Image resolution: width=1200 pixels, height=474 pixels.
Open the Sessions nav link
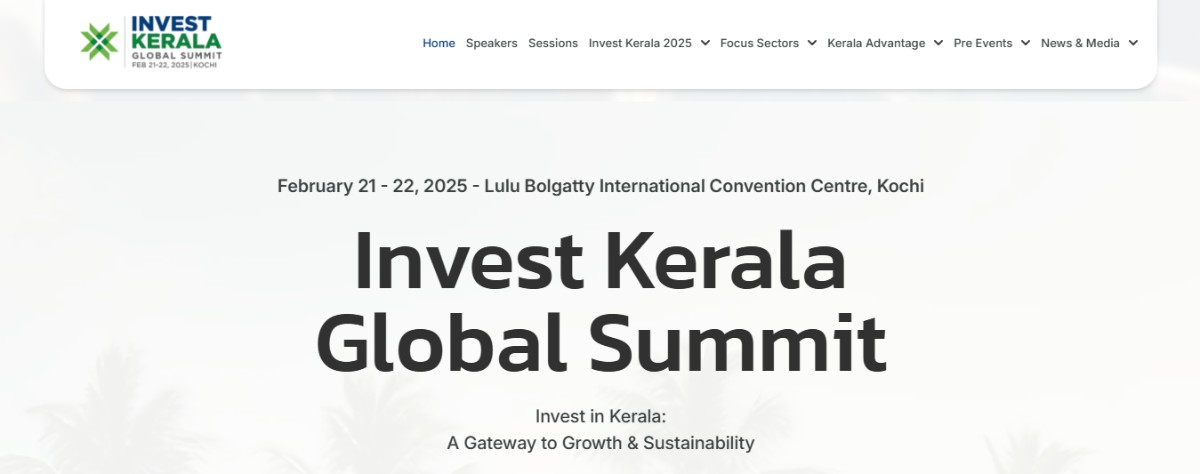[553, 43]
